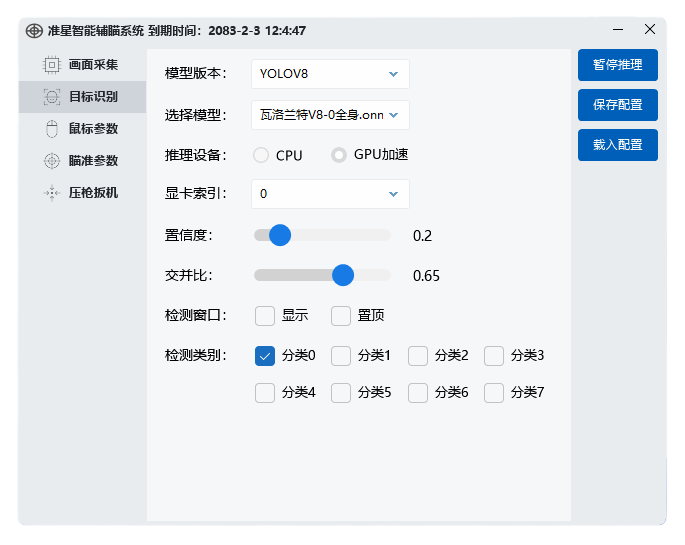Click the 保存配置 button

point(617,105)
